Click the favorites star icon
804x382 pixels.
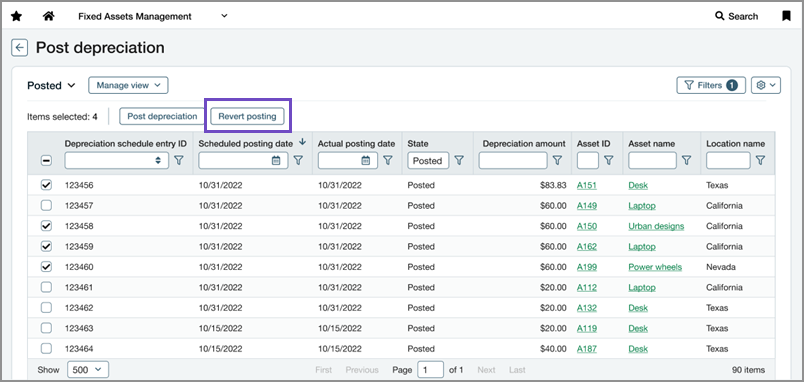click(16, 16)
